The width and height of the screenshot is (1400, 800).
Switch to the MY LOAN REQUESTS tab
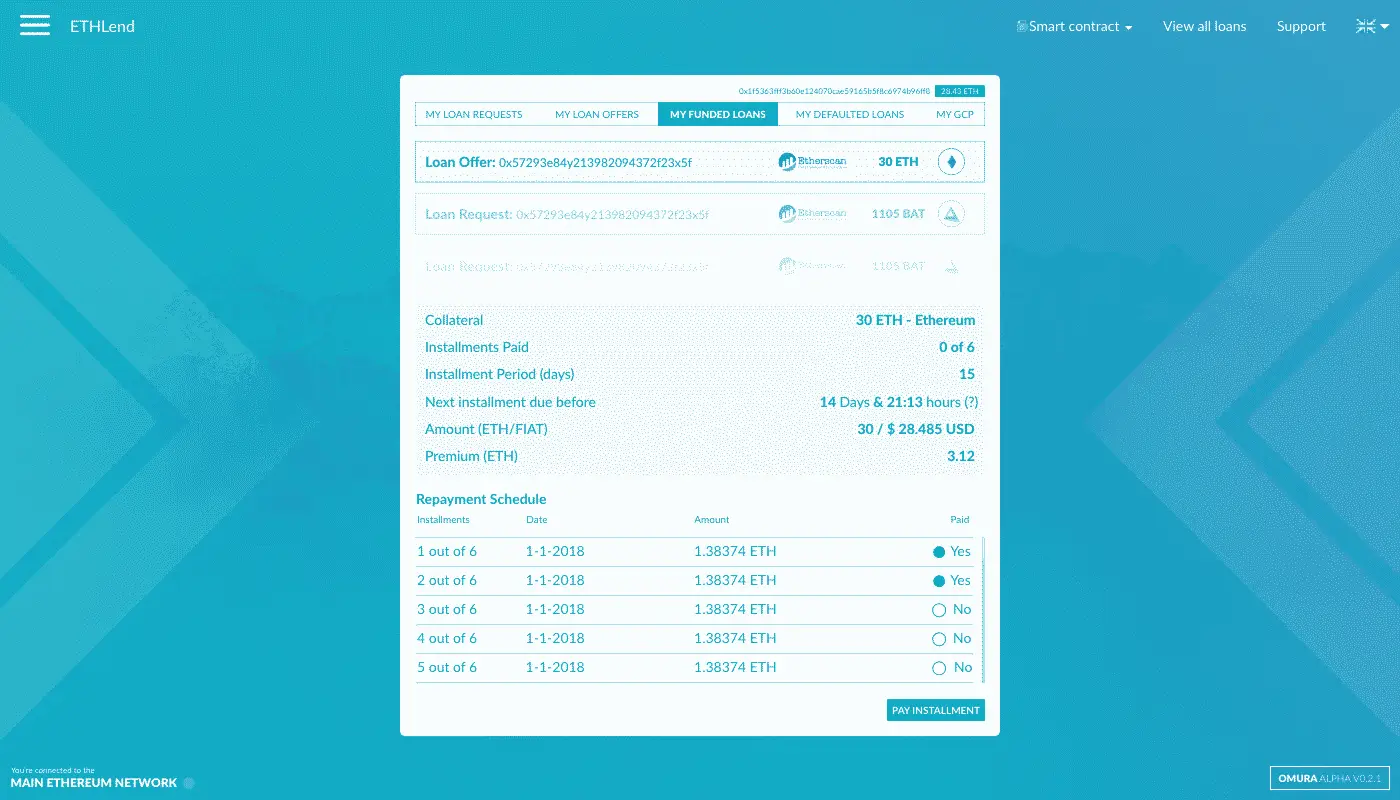[x=473, y=114]
